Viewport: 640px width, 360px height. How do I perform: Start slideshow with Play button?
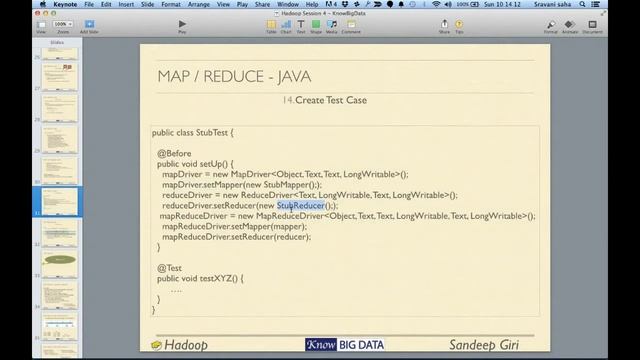(182, 24)
